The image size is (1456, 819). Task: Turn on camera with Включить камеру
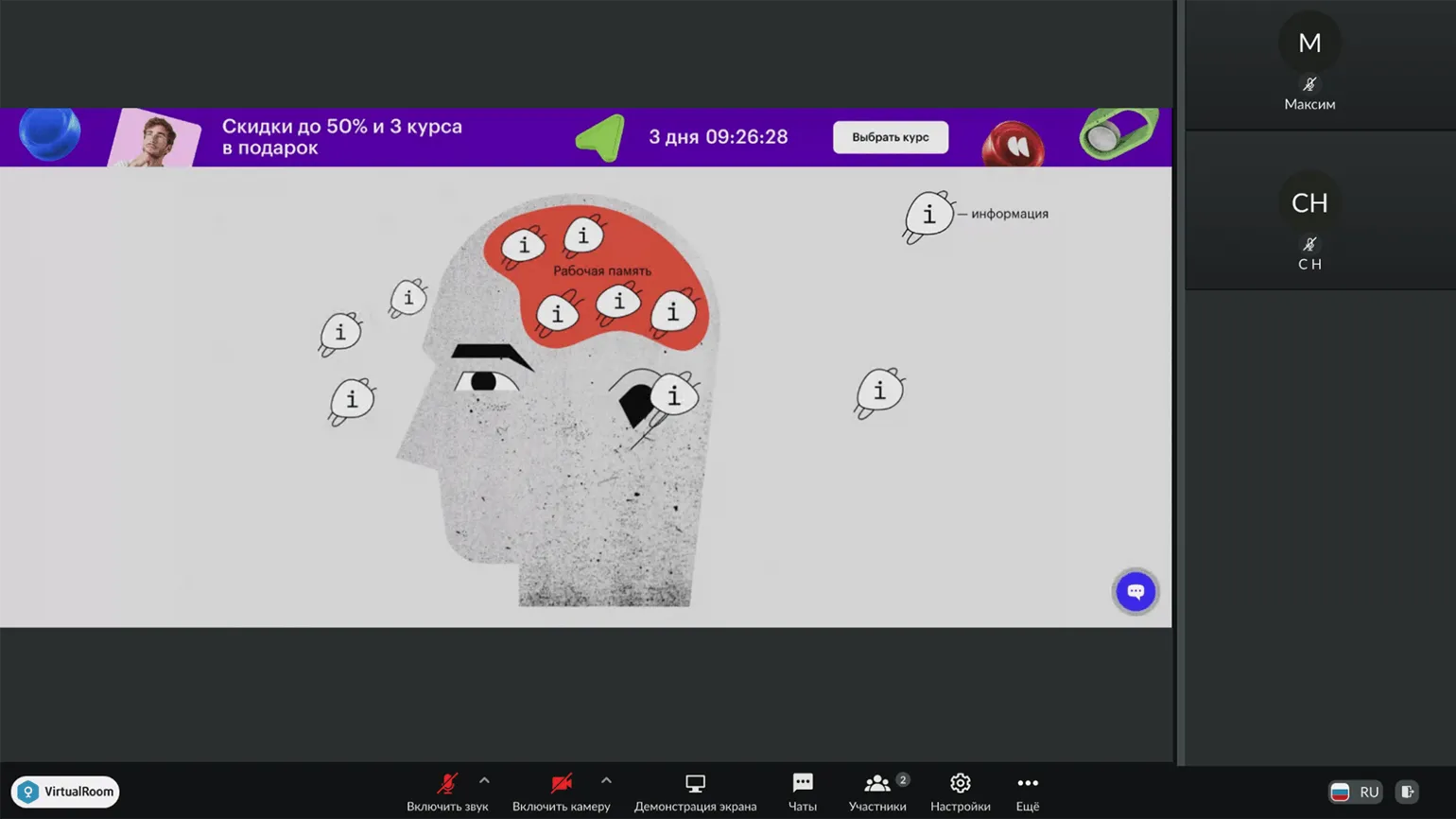pyautogui.click(x=561, y=784)
